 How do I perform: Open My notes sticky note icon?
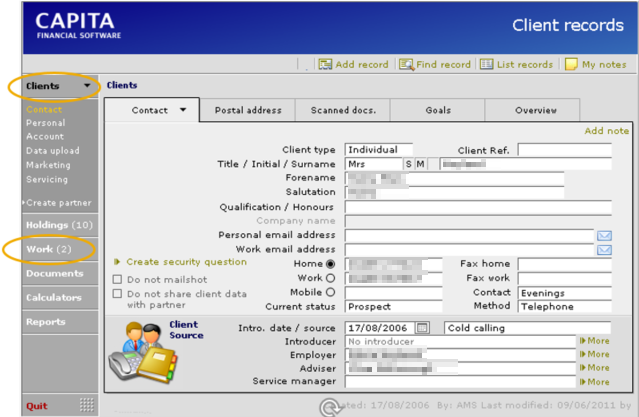(x=571, y=64)
